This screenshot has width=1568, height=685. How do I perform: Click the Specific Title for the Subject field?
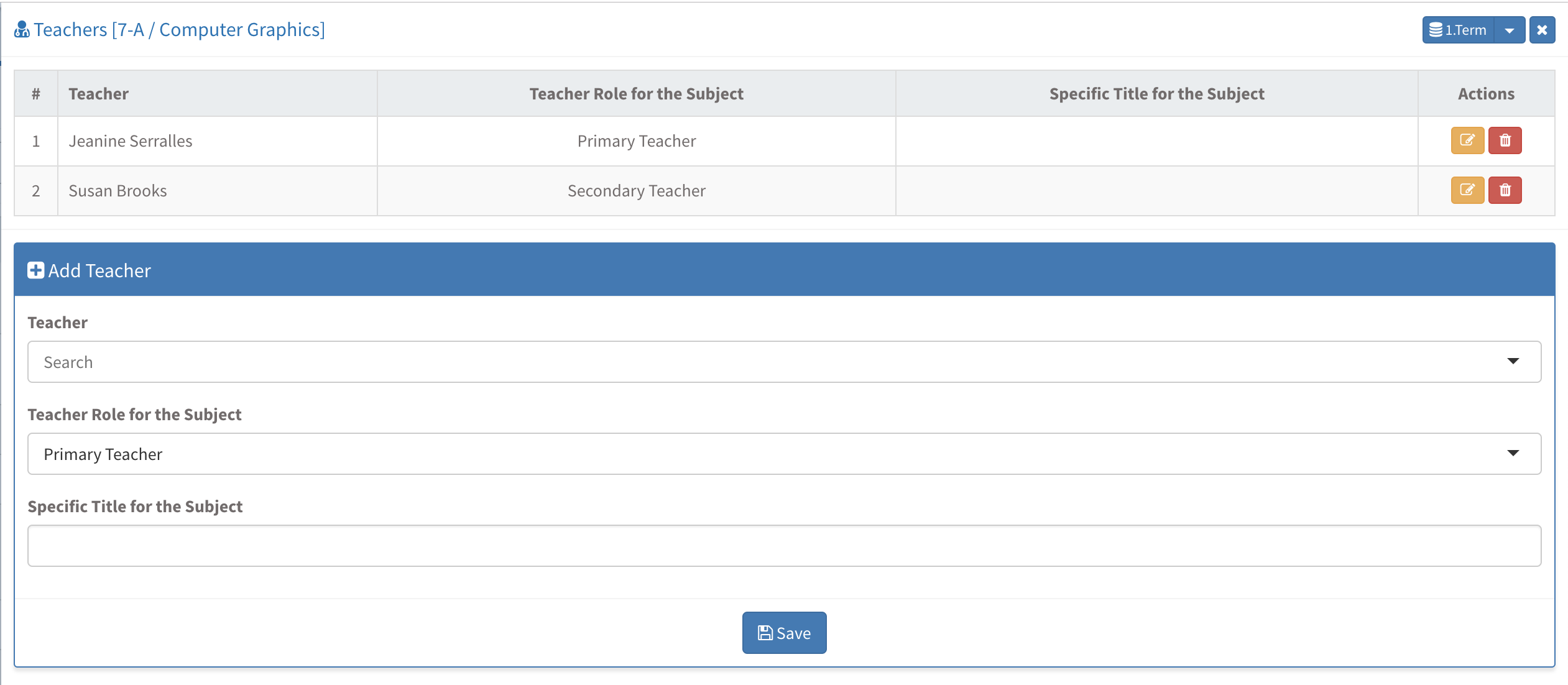(783, 546)
